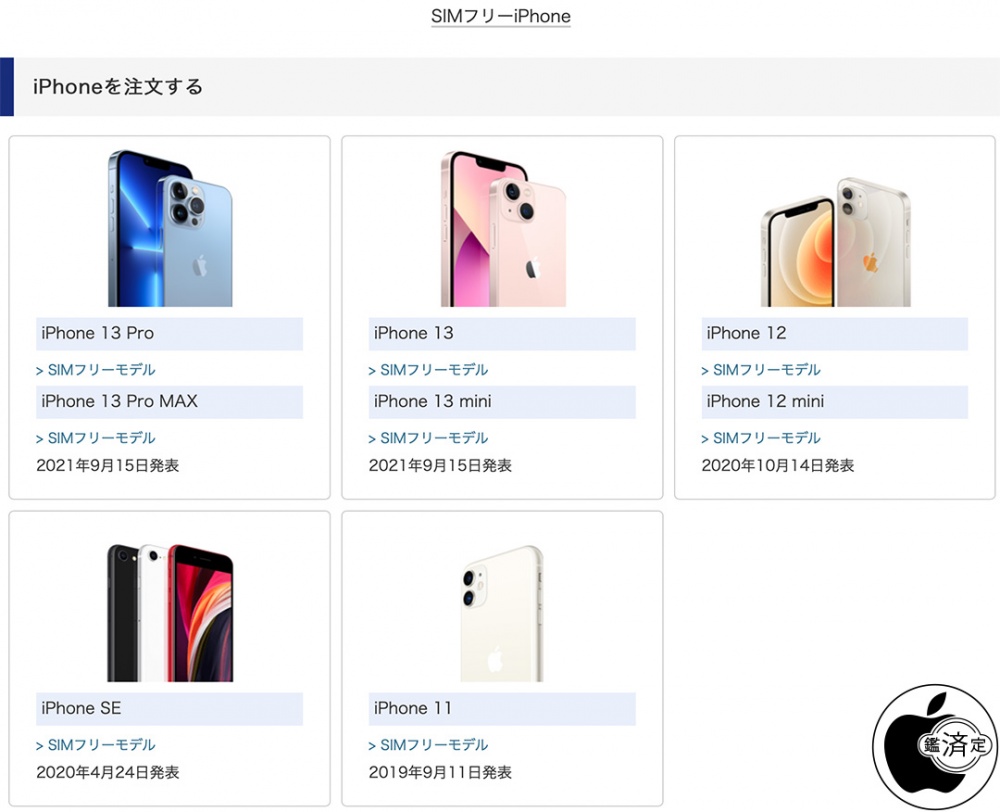Click the iPhone SE product image
The width and height of the screenshot is (1000, 812).
(x=170, y=613)
